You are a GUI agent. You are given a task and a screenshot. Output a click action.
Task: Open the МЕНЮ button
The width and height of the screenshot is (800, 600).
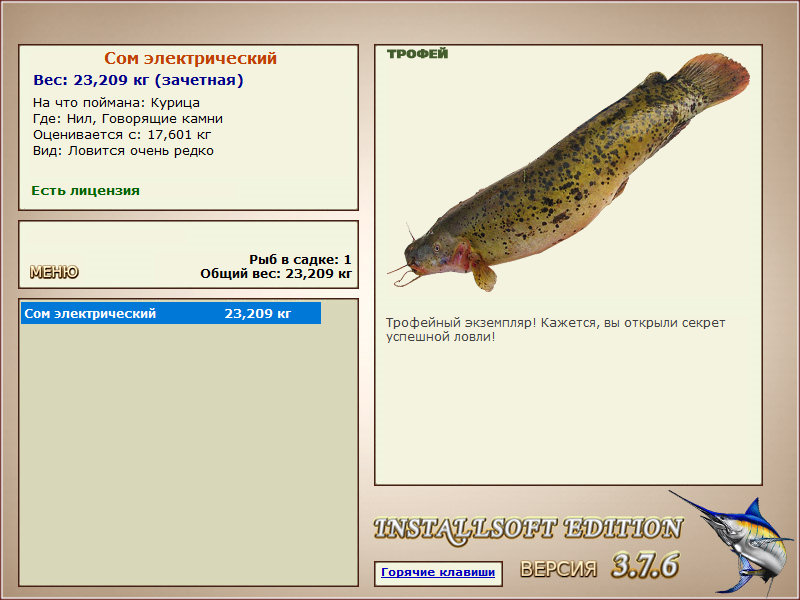click(x=54, y=271)
